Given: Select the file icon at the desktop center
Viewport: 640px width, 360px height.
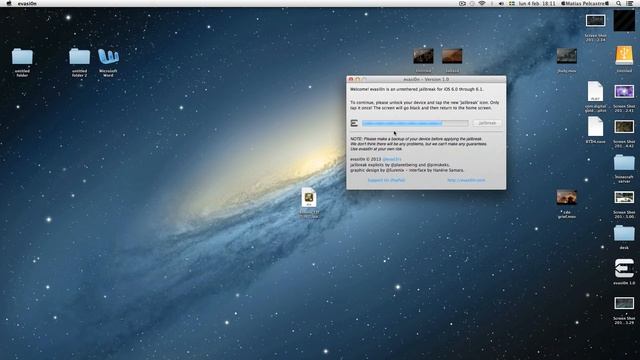Looking at the screenshot, I should click(309, 197).
